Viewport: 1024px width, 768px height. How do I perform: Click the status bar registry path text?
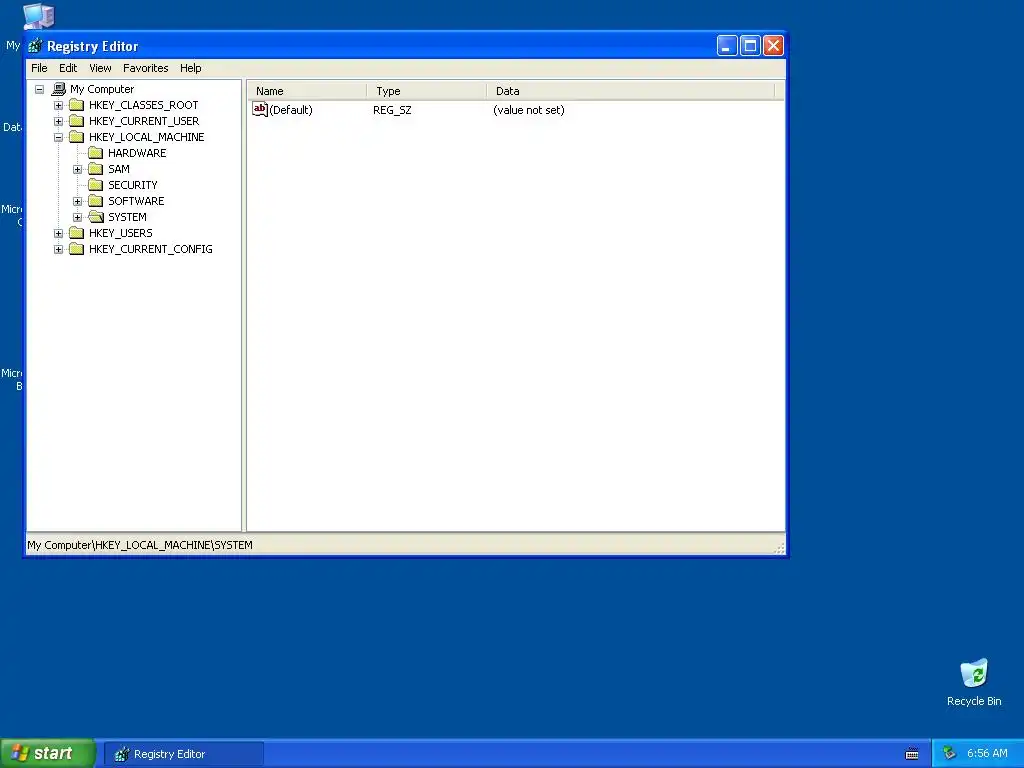coord(140,545)
